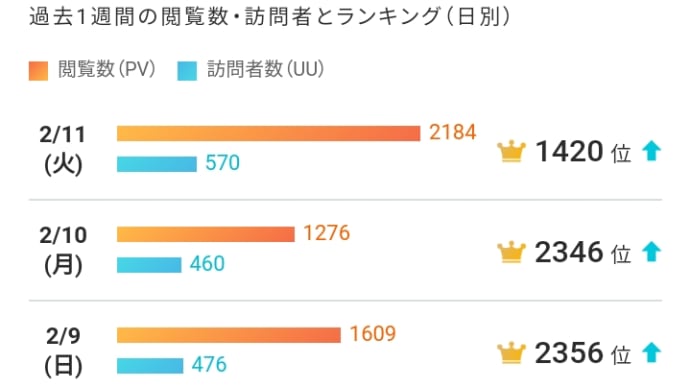The height and width of the screenshot is (388, 690).
Task: Click the 1420 位 ranking text
Action: point(583,152)
